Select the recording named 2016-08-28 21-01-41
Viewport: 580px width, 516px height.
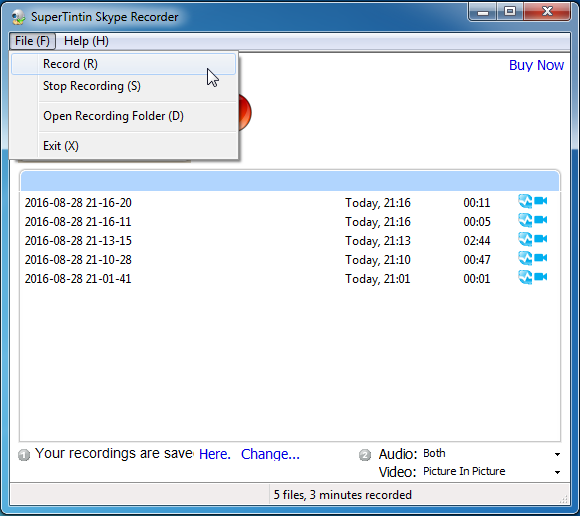pos(78,278)
